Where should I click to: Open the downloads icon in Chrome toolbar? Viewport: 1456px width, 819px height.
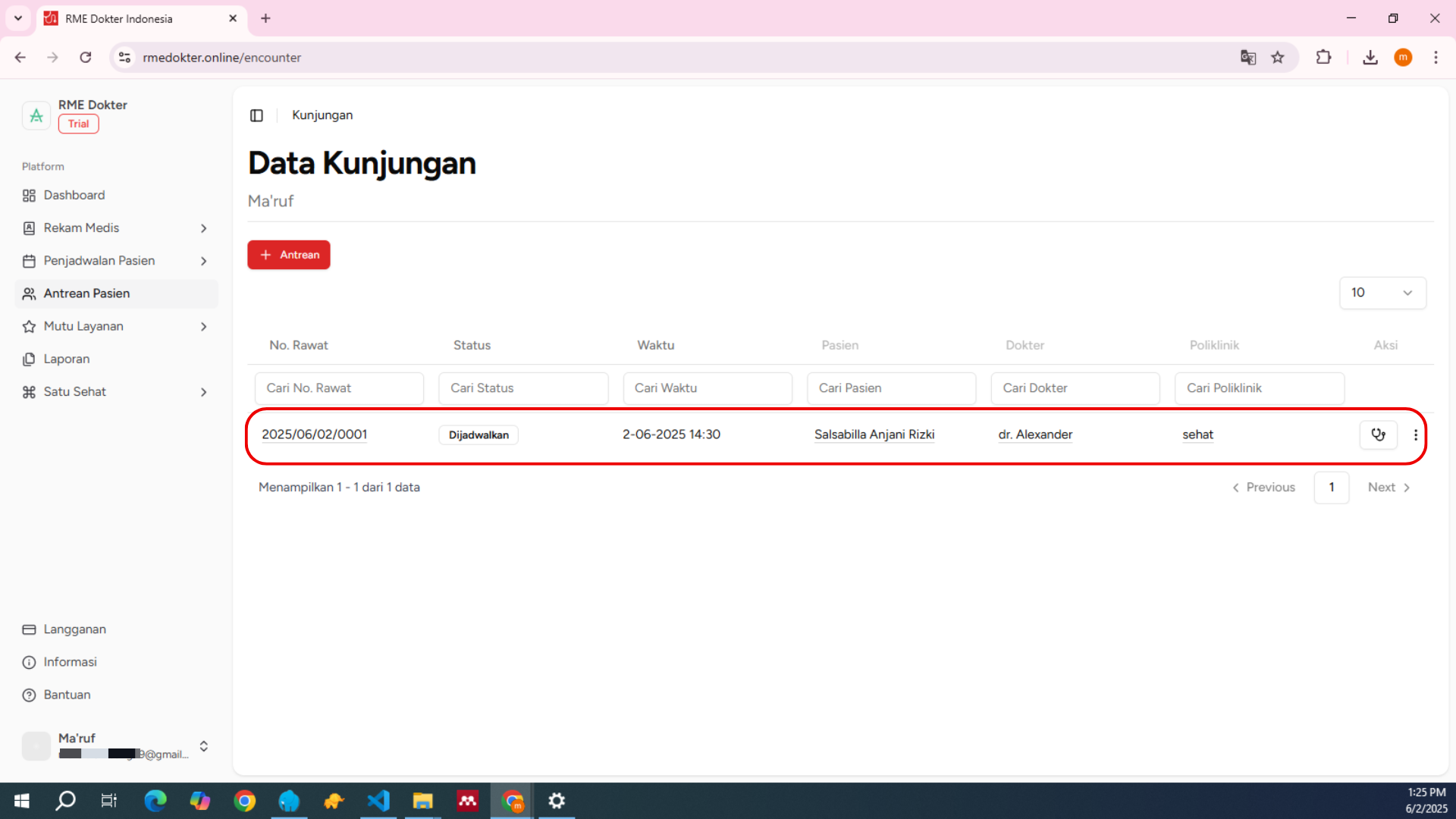[x=1370, y=58]
